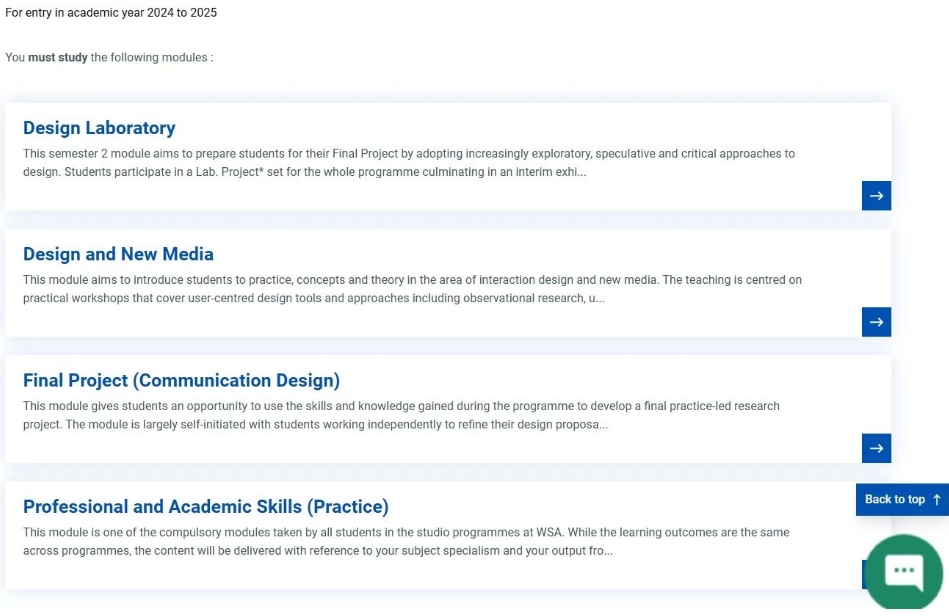
Task: Open the Design Laboratory module title link
Action: tap(99, 128)
